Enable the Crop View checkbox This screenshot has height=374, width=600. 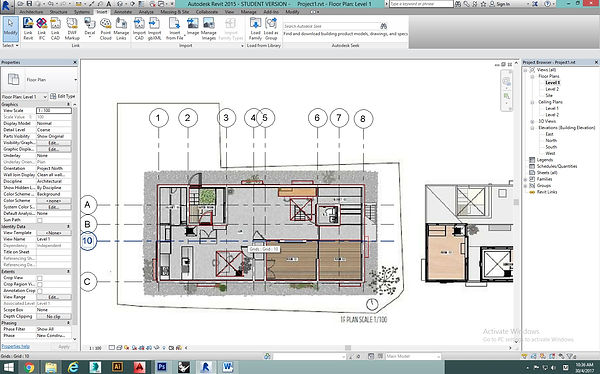(39, 278)
